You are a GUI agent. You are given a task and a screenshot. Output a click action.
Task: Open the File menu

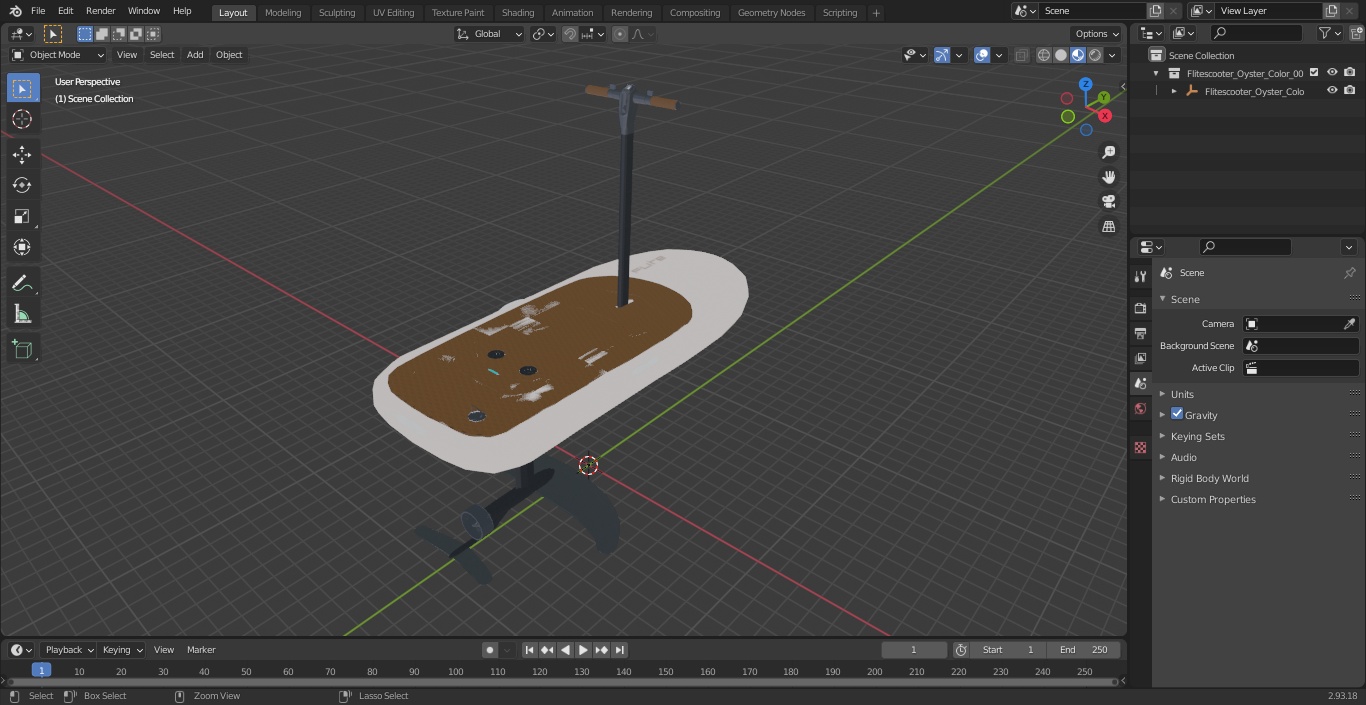point(38,11)
